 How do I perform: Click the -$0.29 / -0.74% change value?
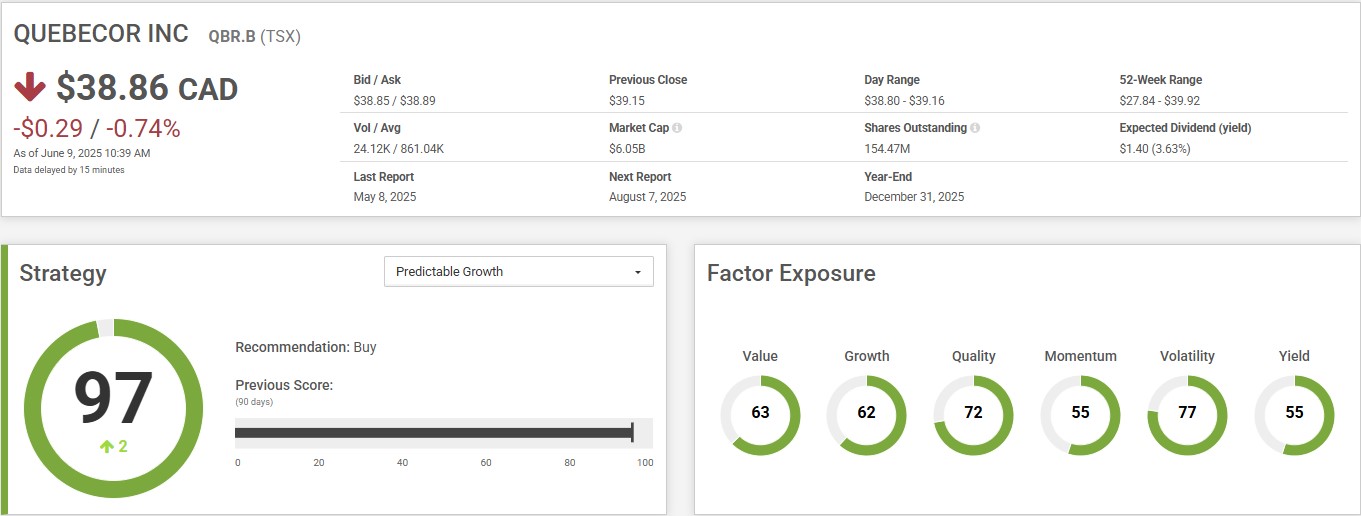[97, 129]
